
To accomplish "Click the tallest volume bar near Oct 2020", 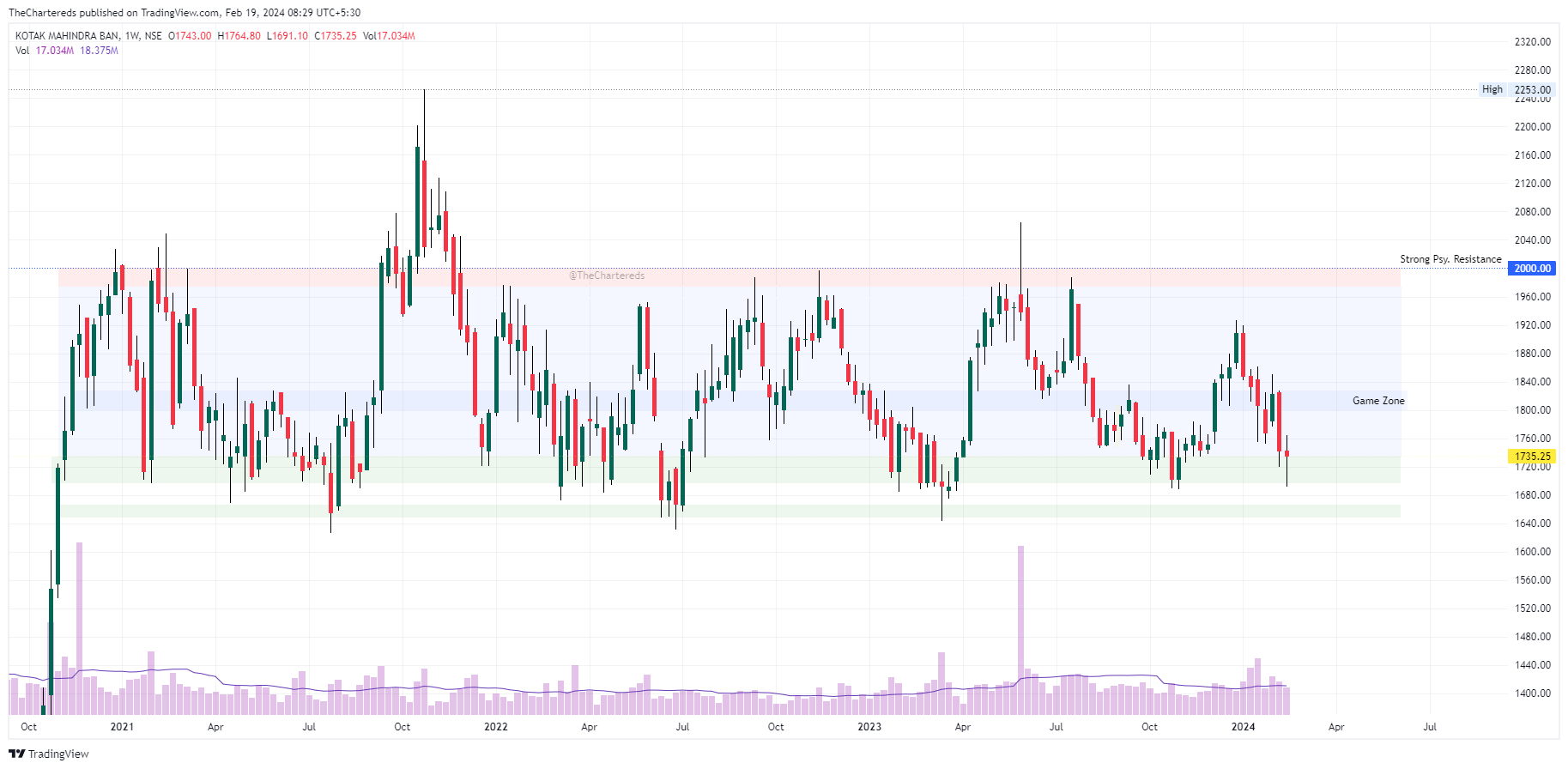I will [80, 628].
